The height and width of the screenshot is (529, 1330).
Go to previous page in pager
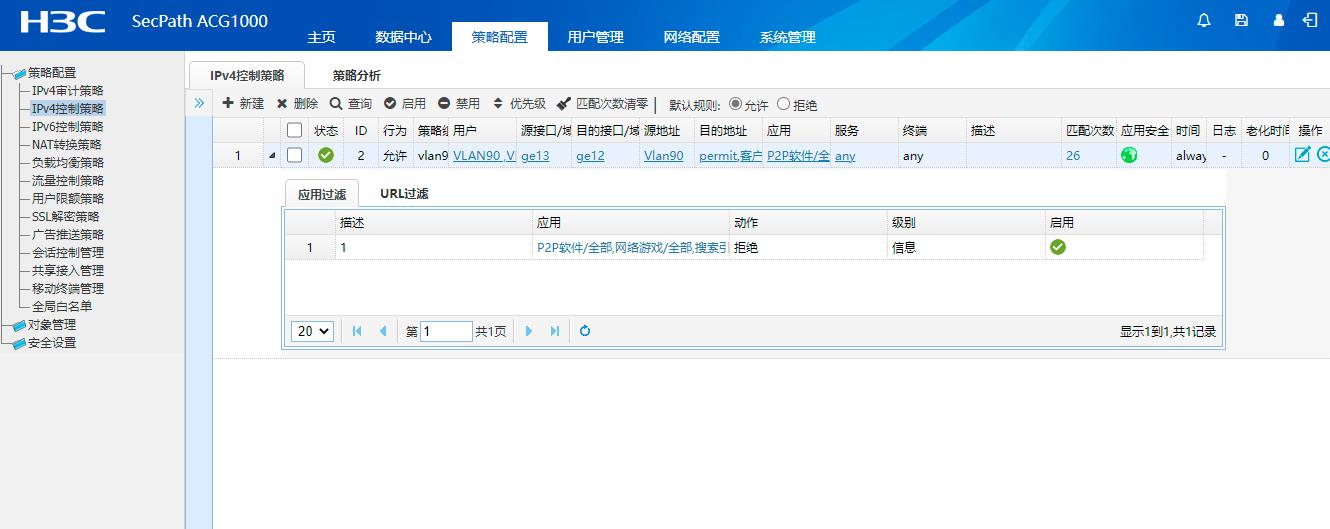[382, 331]
